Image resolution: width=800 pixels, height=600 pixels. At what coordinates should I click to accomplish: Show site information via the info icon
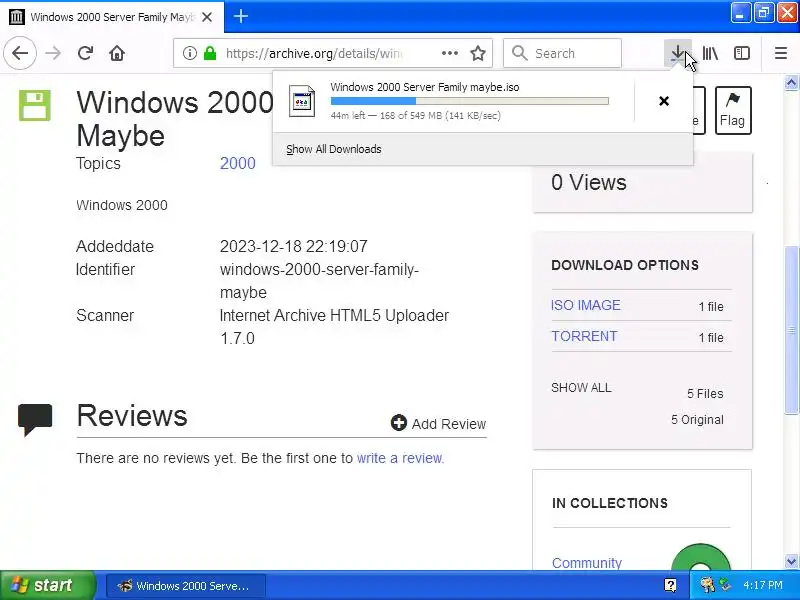click(x=189, y=53)
